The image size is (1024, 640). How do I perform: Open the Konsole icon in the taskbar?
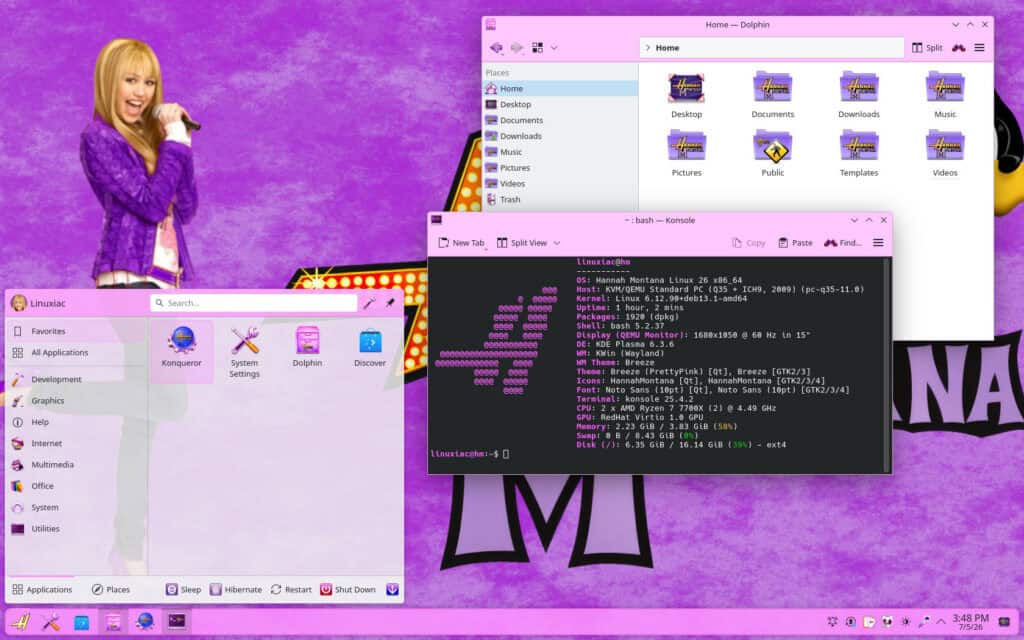(x=176, y=621)
